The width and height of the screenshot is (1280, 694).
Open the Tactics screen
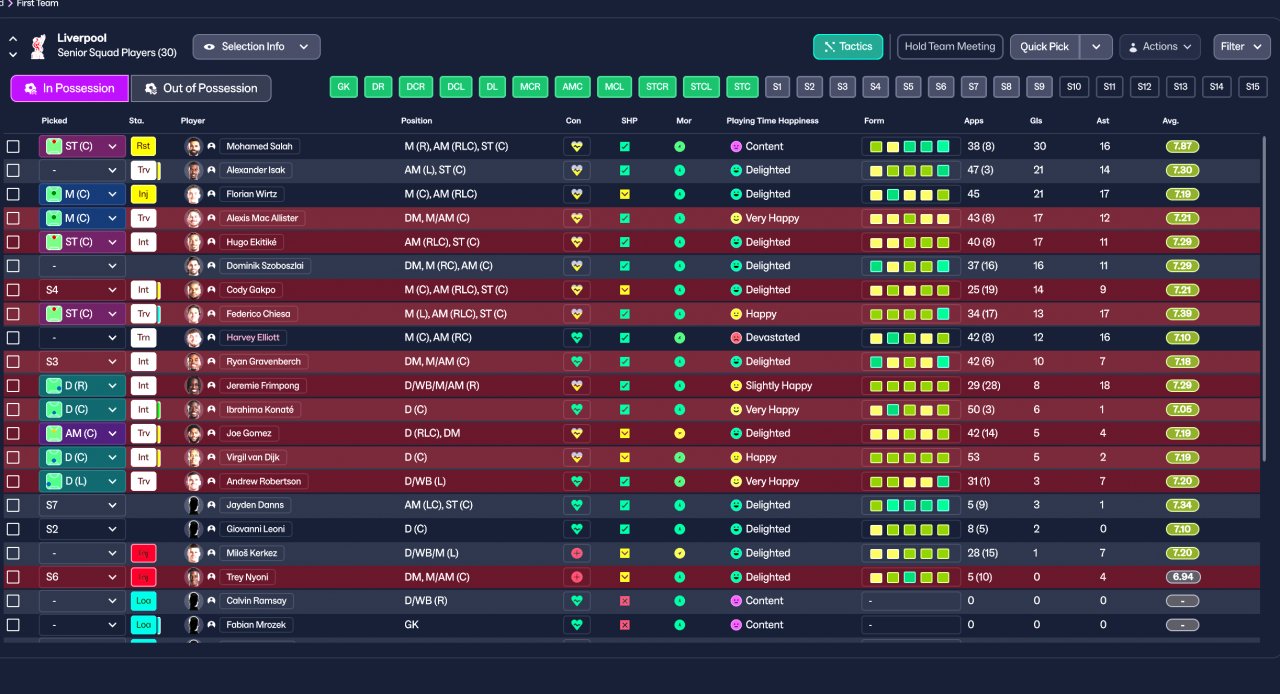point(848,47)
